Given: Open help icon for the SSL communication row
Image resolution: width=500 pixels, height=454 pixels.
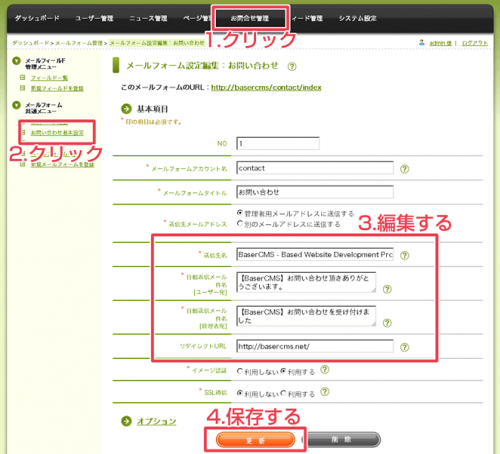Looking at the screenshot, I should 325,392.
